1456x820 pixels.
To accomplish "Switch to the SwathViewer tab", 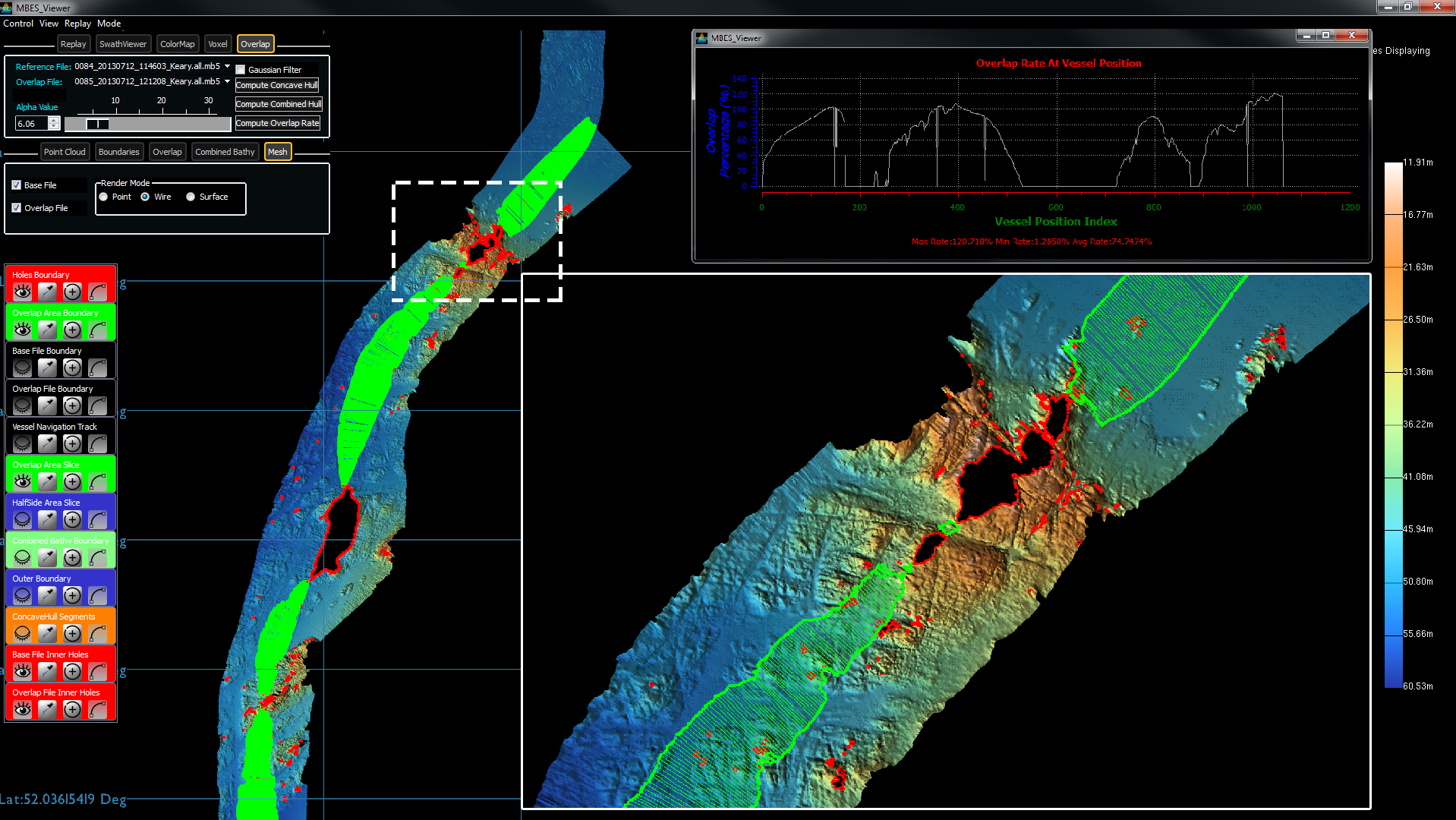I will [x=123, y=44].
